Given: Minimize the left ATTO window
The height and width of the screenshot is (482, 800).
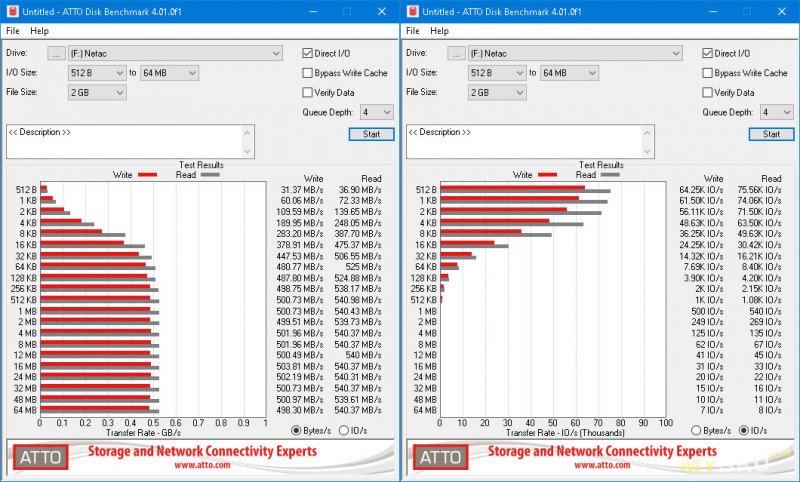Looking at the screenshot, I should click(x=312, y=11).
